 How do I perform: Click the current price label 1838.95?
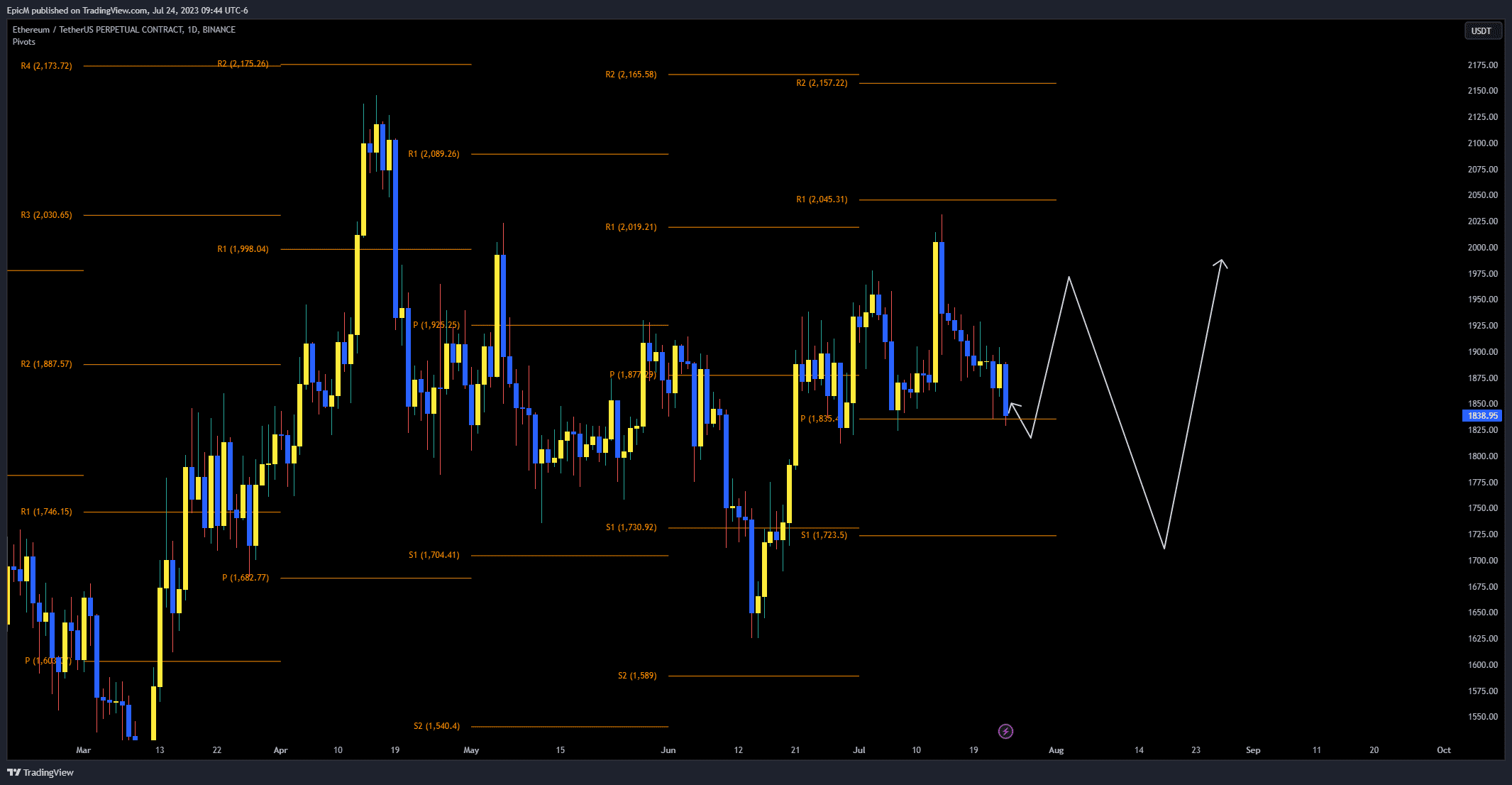[1482, 416]
